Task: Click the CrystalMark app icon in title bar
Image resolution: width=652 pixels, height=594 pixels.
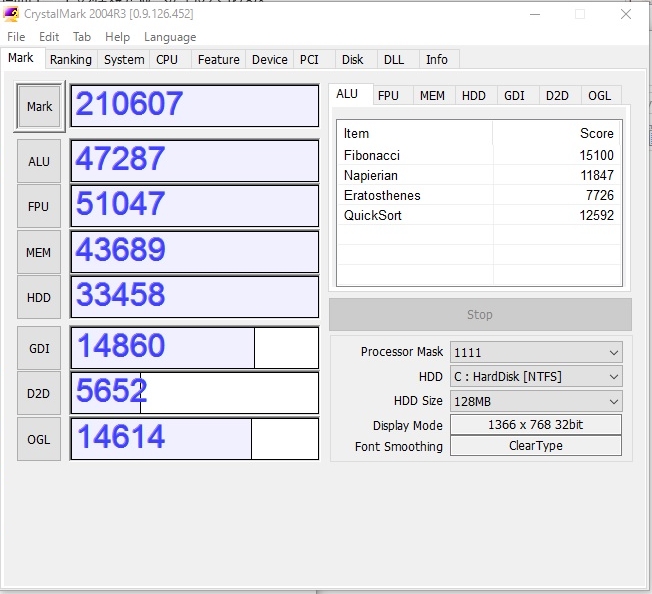Action: click(x=11, y=14)
